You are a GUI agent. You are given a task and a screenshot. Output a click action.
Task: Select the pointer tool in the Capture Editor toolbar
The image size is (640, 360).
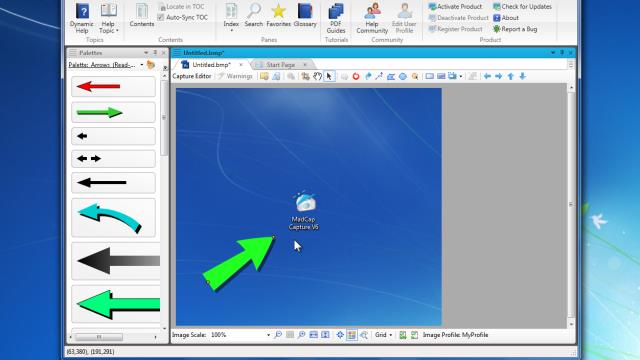click(x=329, y=76)
